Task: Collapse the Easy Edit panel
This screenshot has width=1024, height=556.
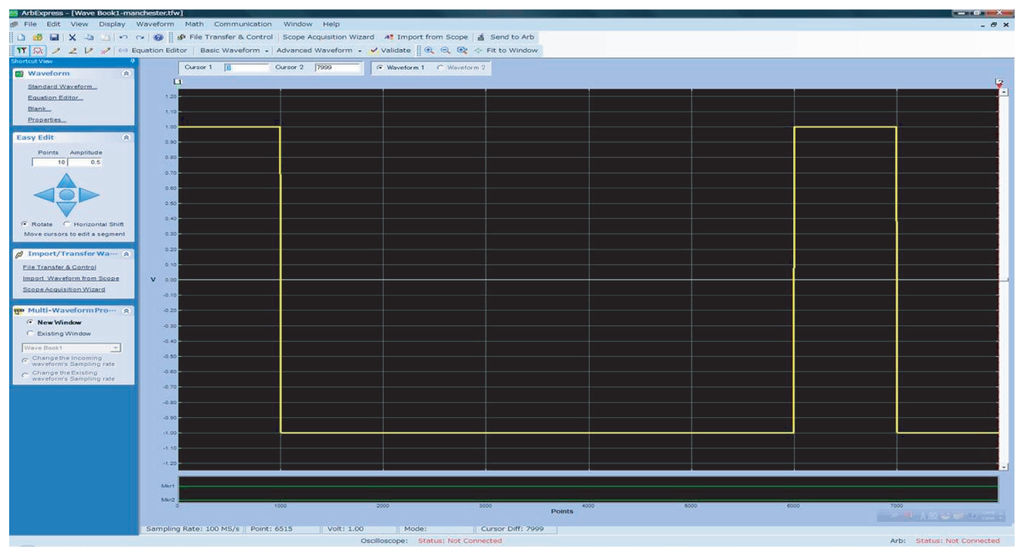Action: click(126, 137)
